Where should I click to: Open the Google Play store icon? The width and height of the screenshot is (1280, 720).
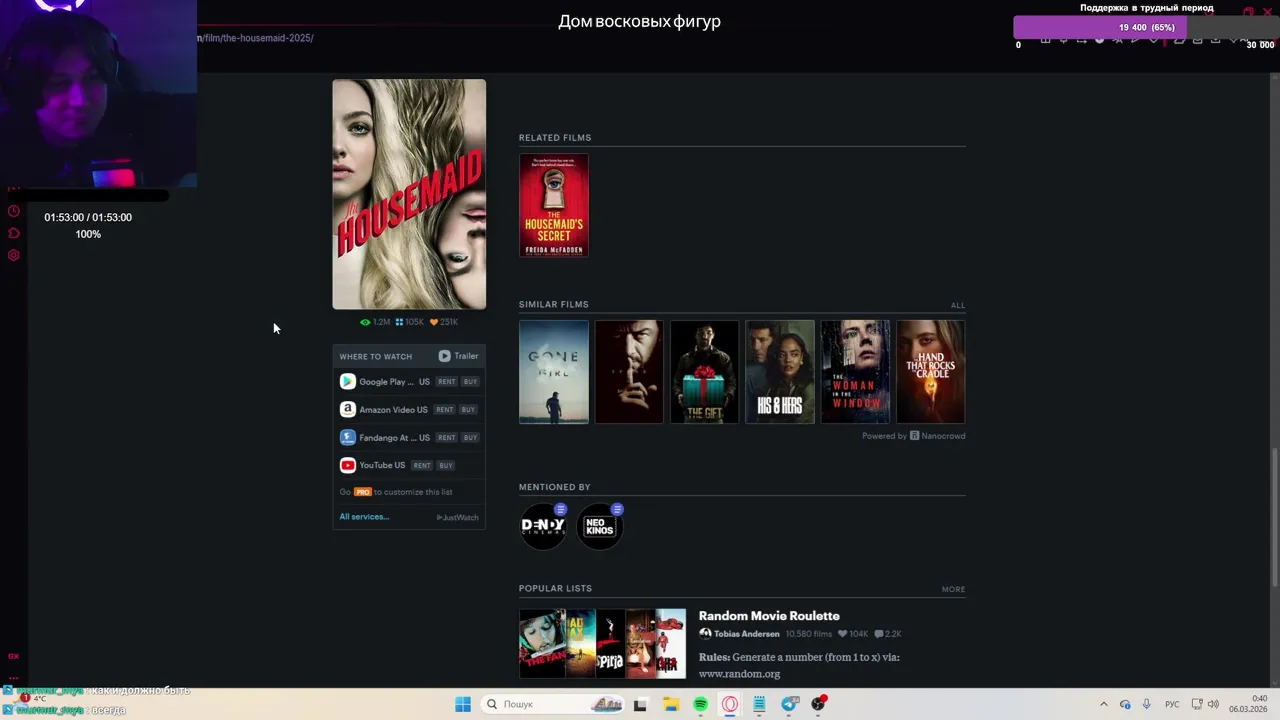pyautogui.click(x=347, y=381)
